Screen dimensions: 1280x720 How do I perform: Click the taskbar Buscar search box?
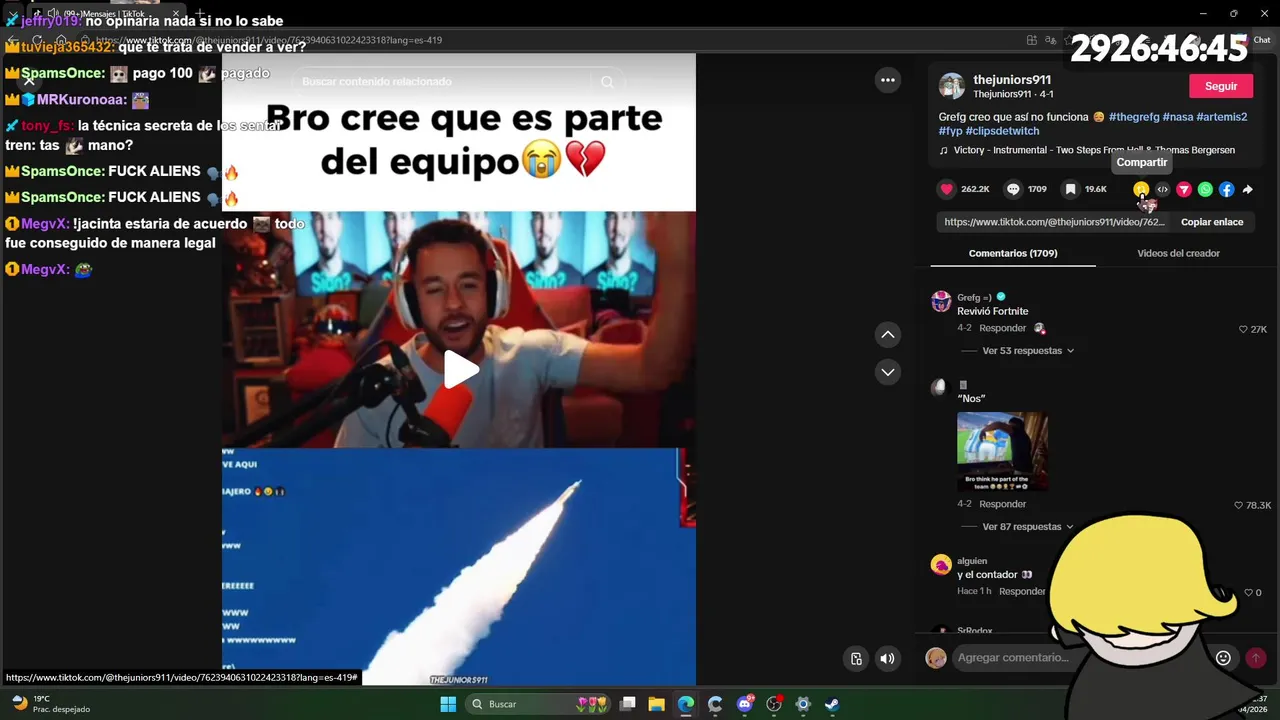tap(538, 704)
